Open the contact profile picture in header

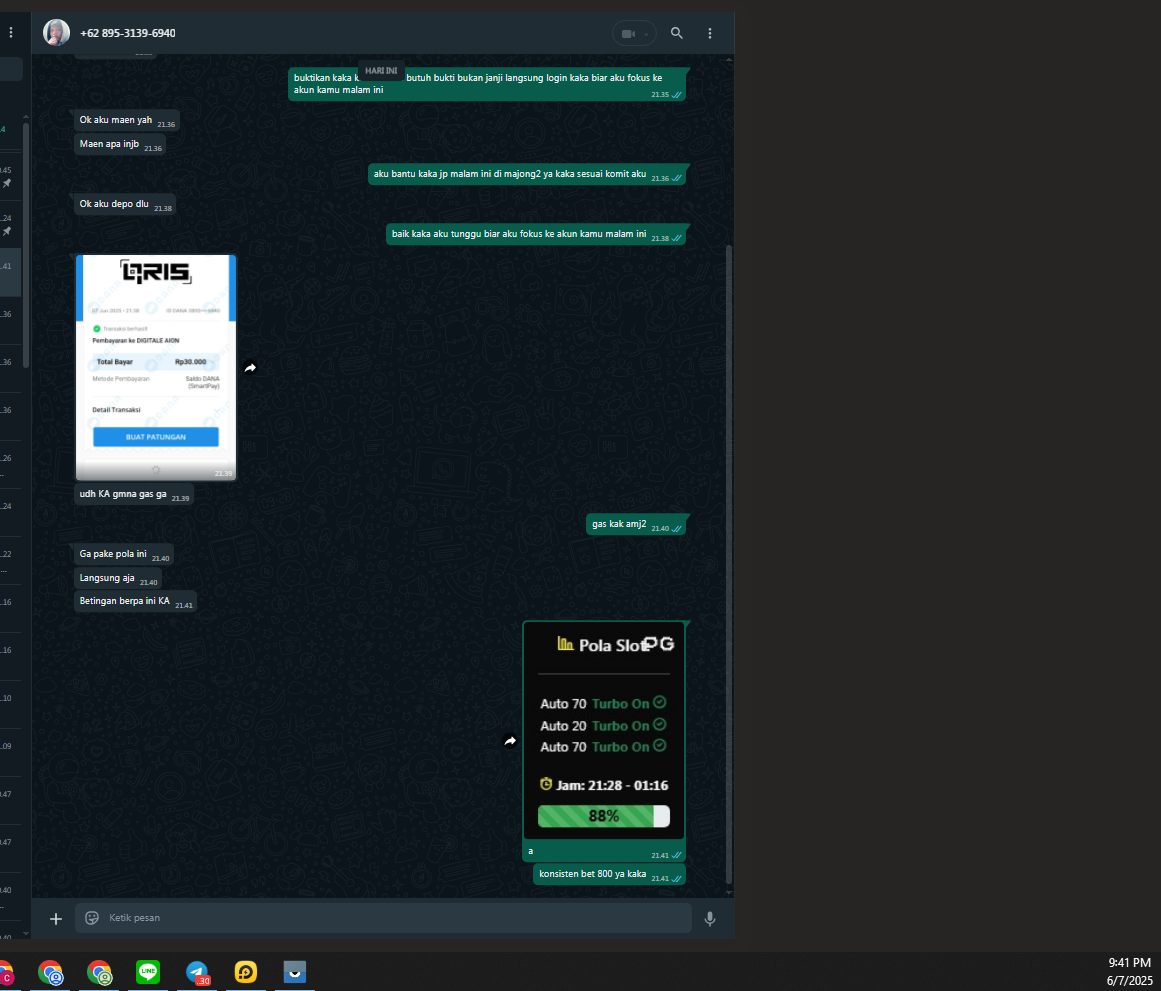pyautogui.click(x=56, y=33)
